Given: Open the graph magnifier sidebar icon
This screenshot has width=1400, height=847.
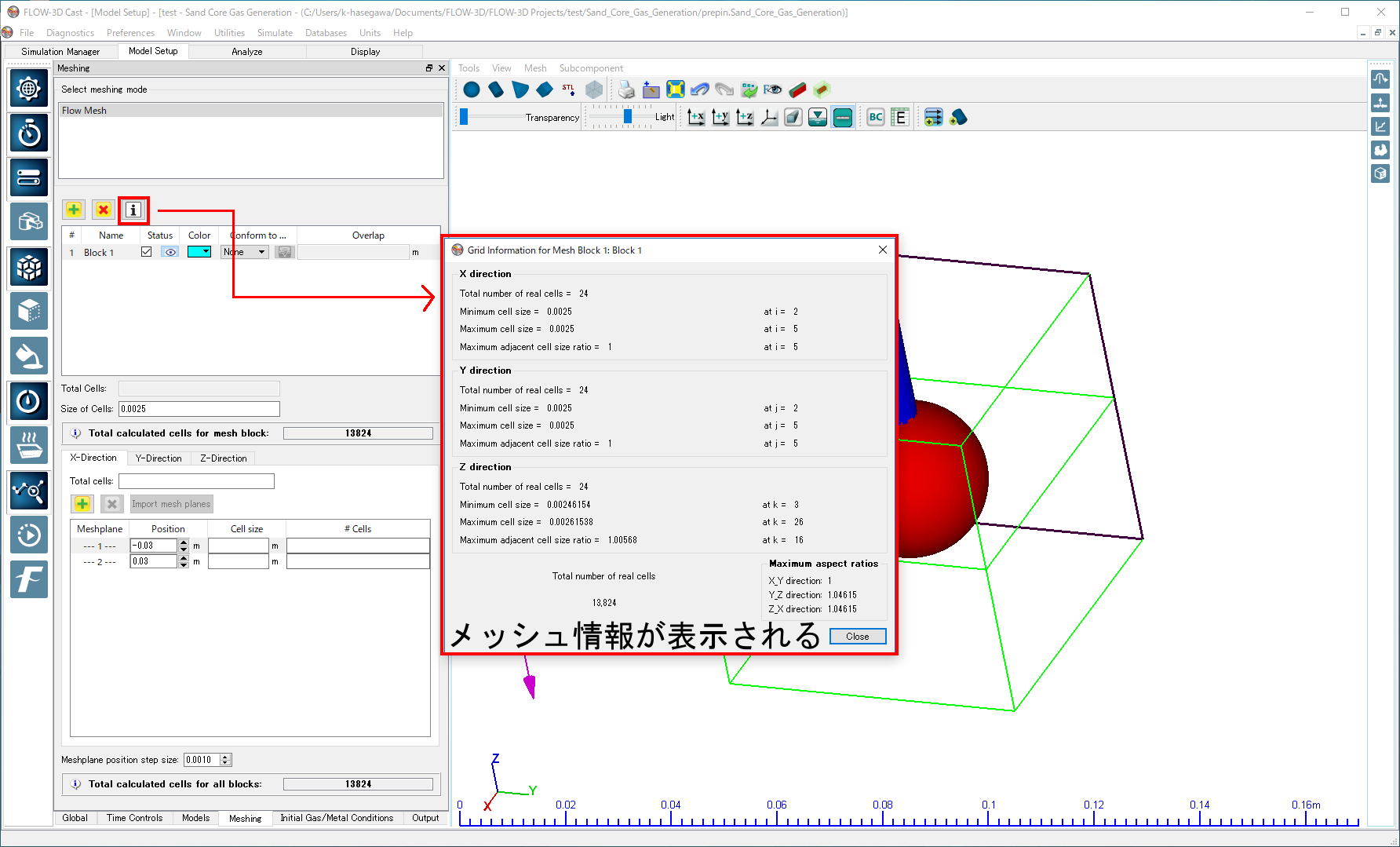Looking at the screenshot, I should 29,491.
